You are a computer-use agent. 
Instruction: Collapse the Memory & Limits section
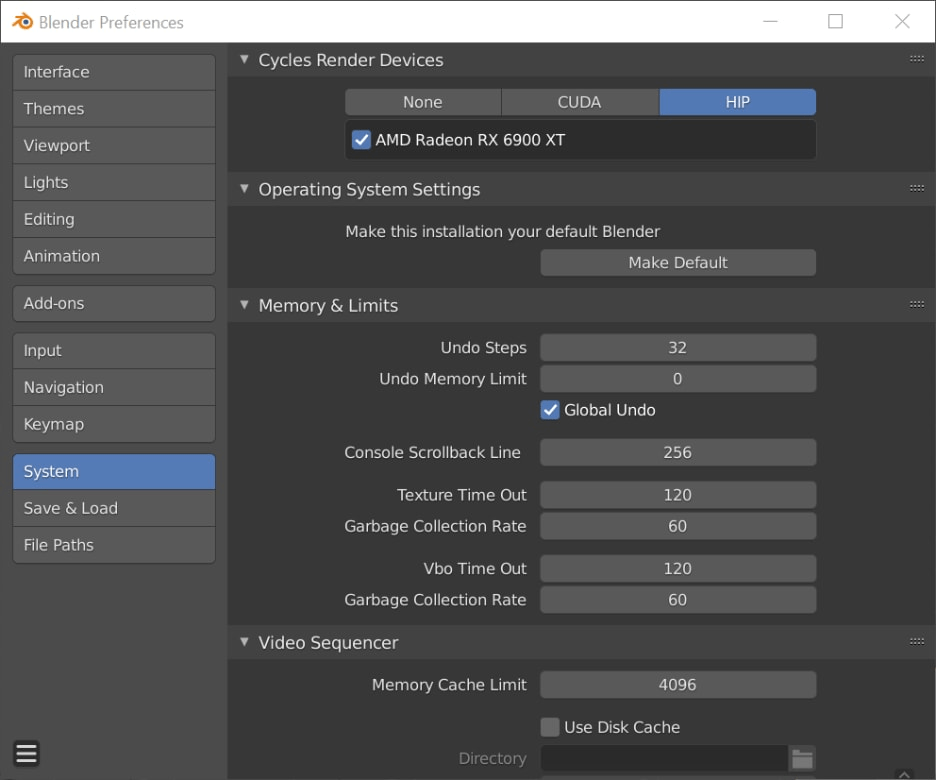pos(244,305)
